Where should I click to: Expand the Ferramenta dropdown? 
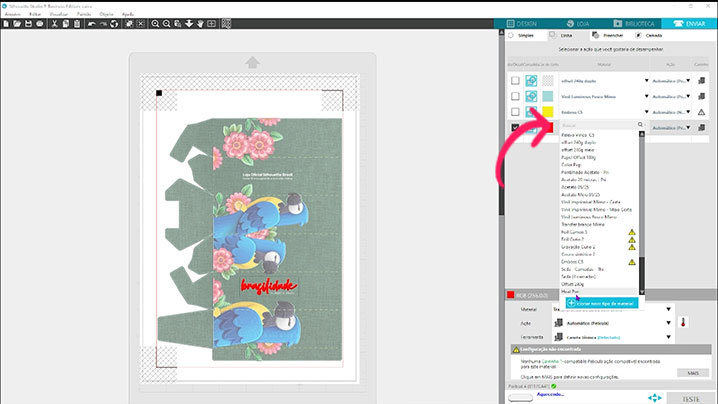(669, 337)
